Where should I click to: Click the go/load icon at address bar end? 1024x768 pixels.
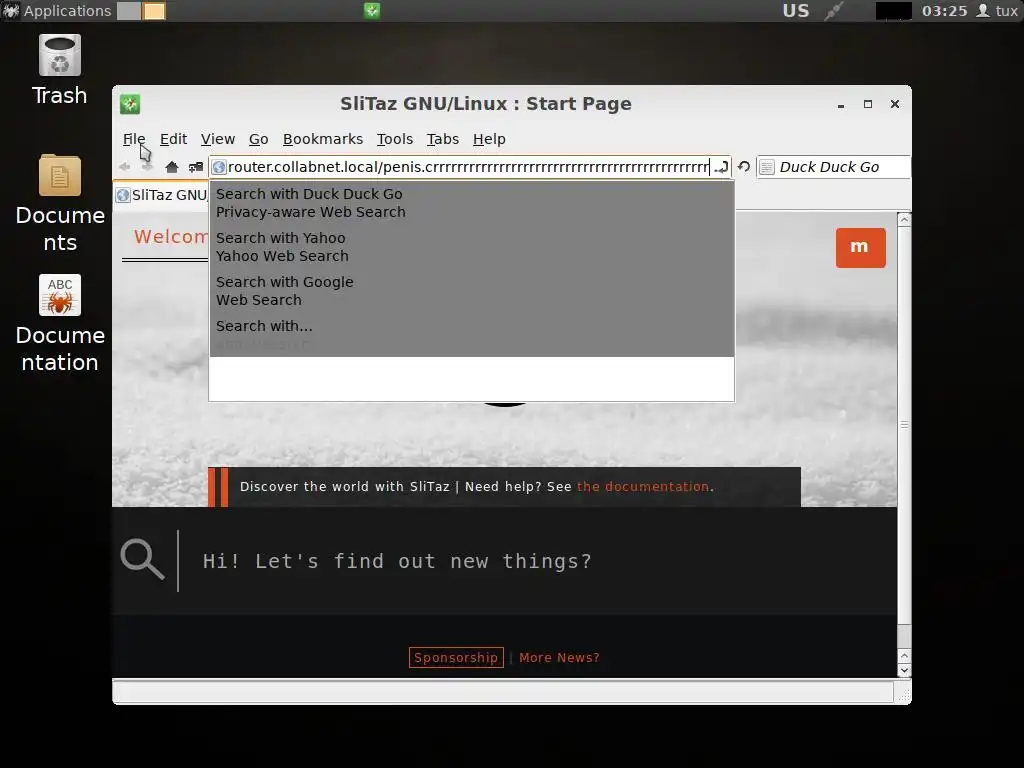click(721, 167)
